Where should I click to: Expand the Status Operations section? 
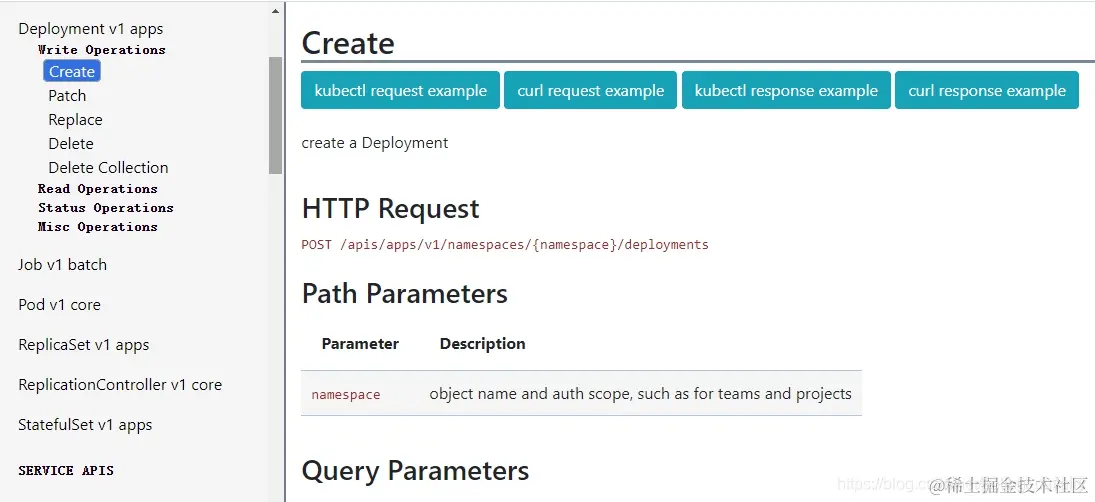[x=105, y=207]
